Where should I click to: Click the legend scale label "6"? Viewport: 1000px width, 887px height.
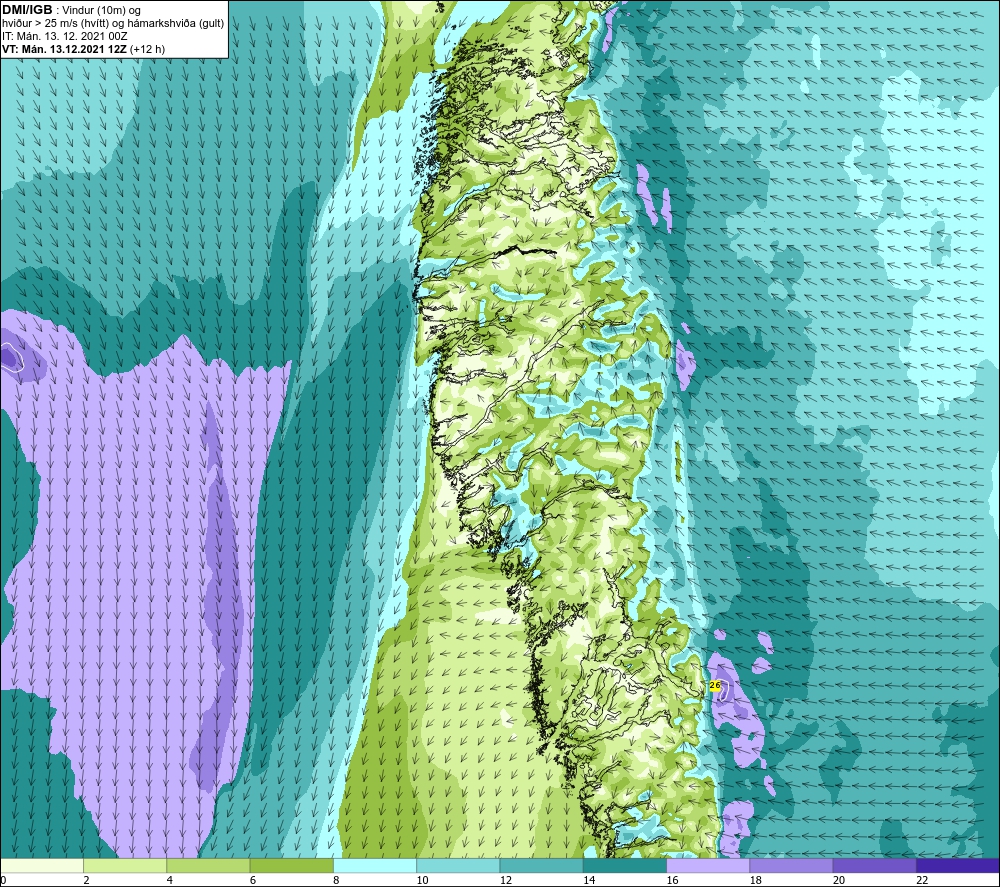coord(253,880)
